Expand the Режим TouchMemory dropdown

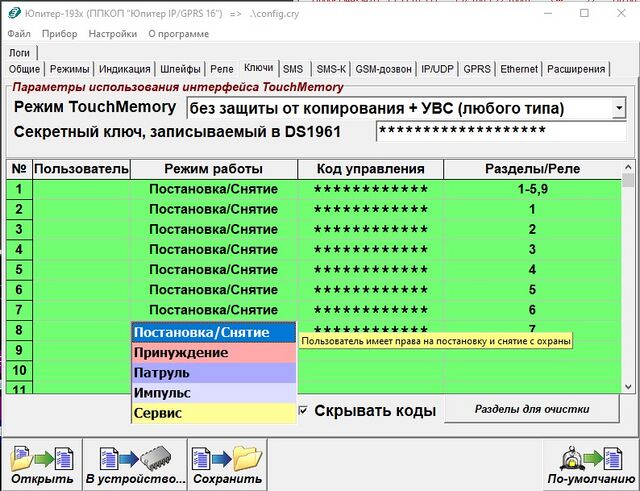619,107
